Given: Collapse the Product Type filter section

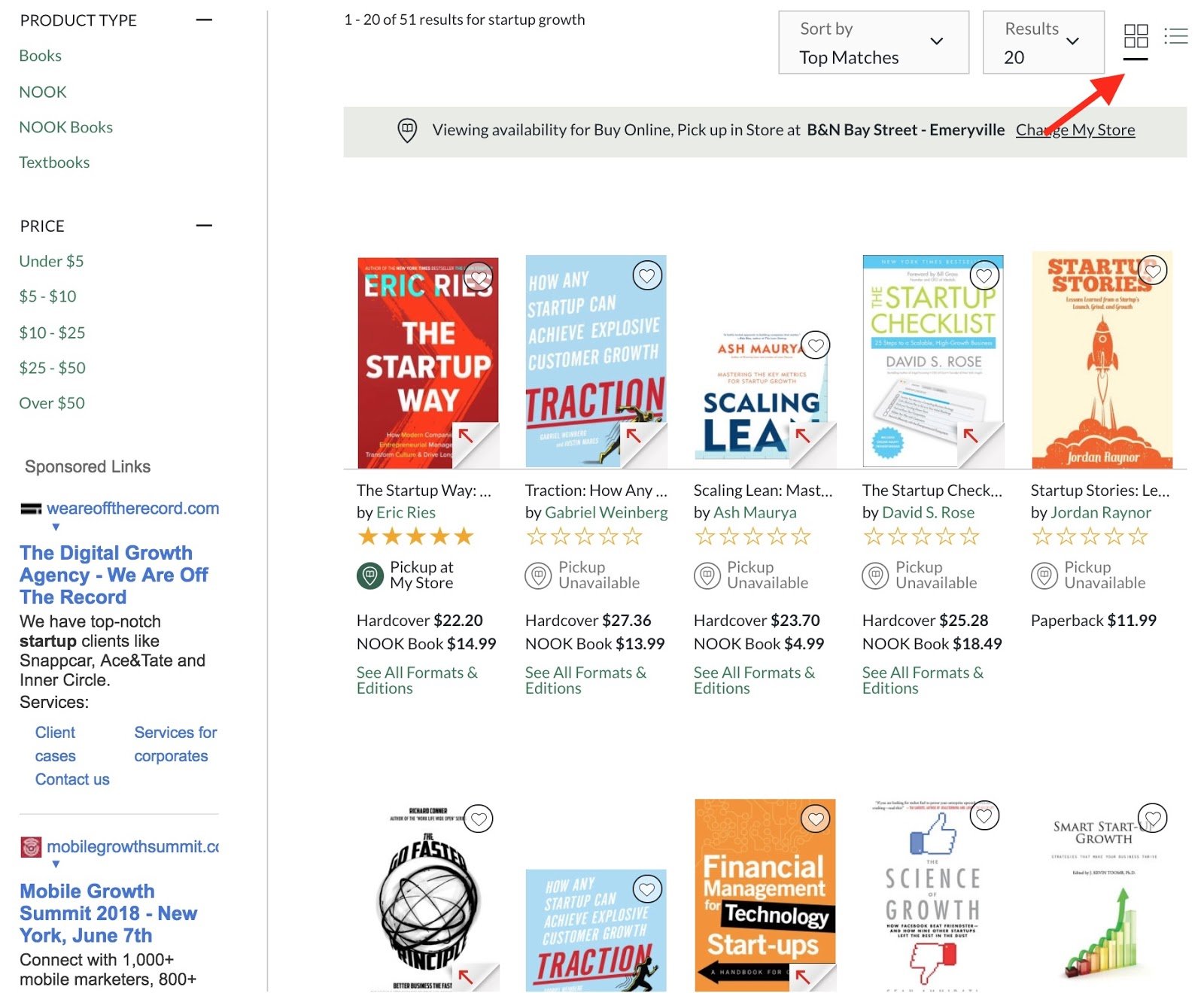Looking at the screenshot, I should point(204,20).
